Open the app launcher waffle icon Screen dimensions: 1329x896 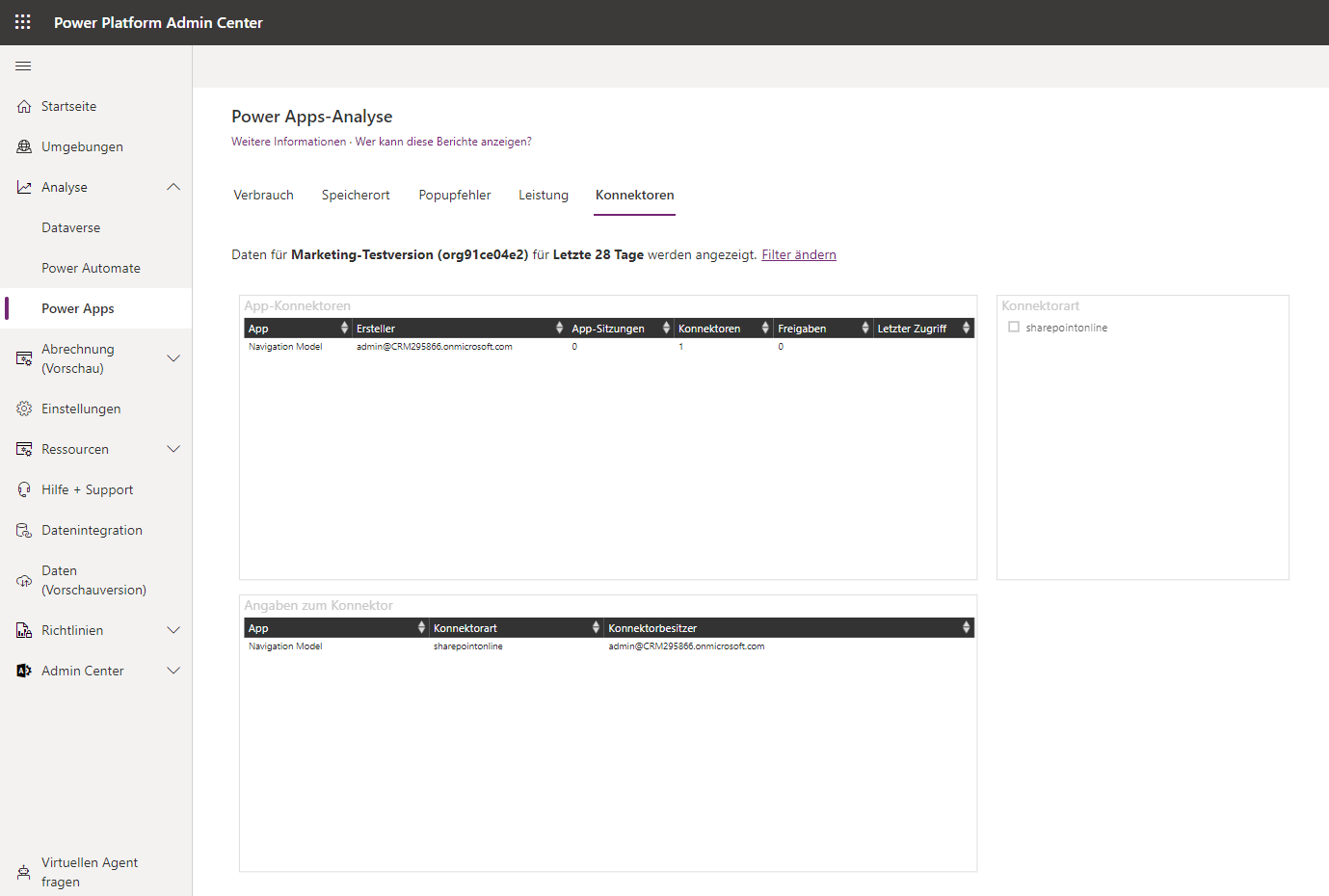23,22
